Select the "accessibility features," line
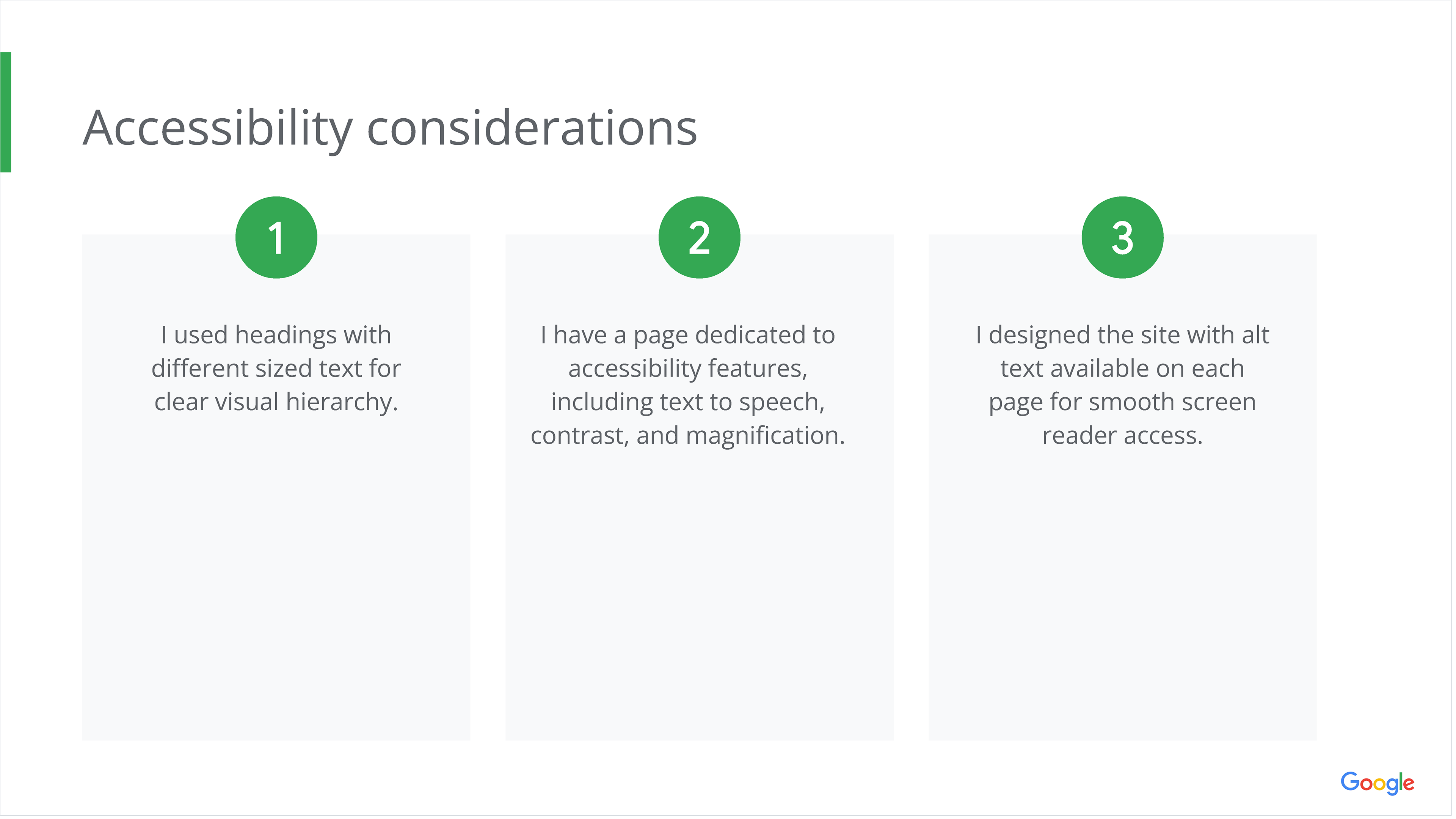Viewport: 1456px width, 819px height. click(x=688, y=369)
